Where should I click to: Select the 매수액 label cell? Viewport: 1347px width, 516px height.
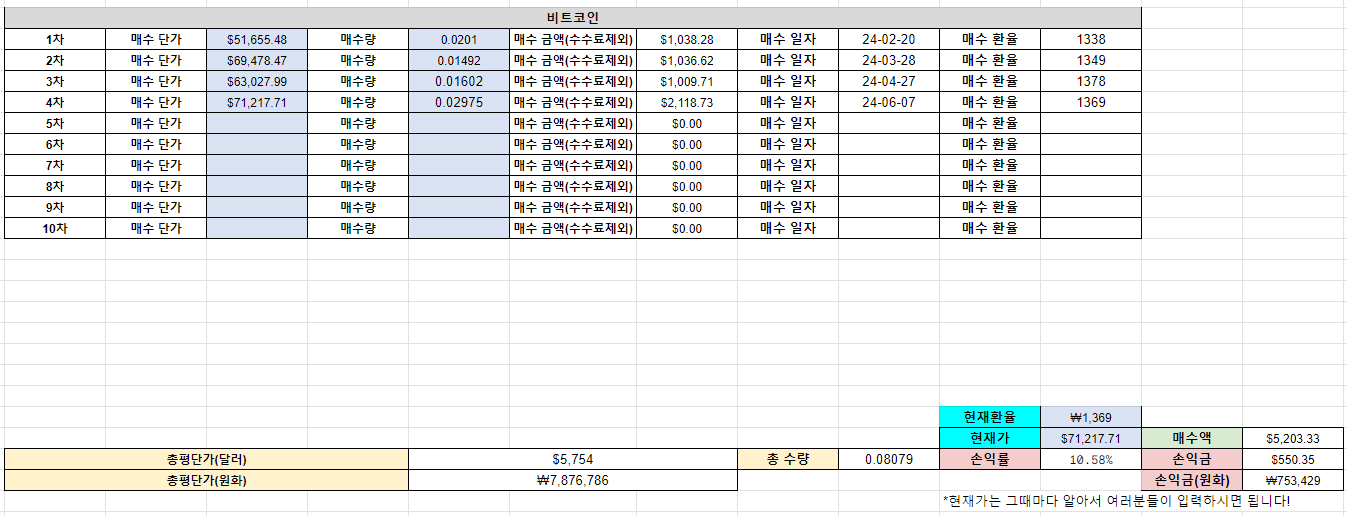[x=1192, y=438]
